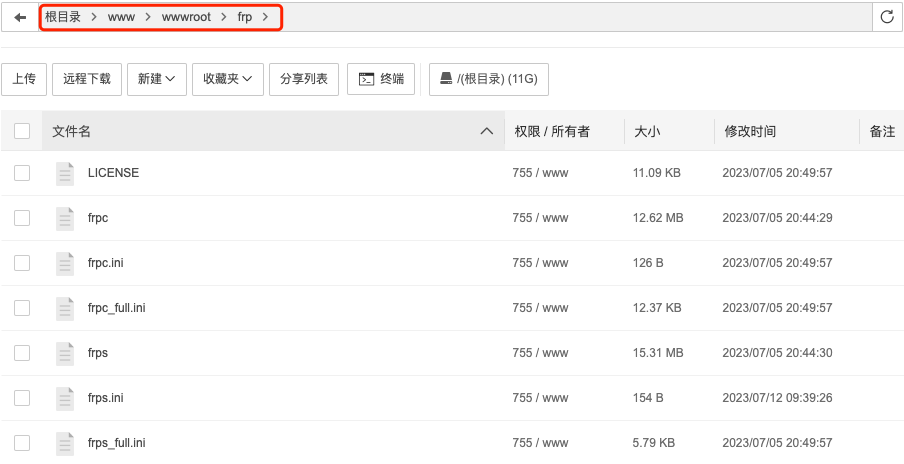
Task: Click the file icon next to LICENSE
Action: tap(65, 173)
